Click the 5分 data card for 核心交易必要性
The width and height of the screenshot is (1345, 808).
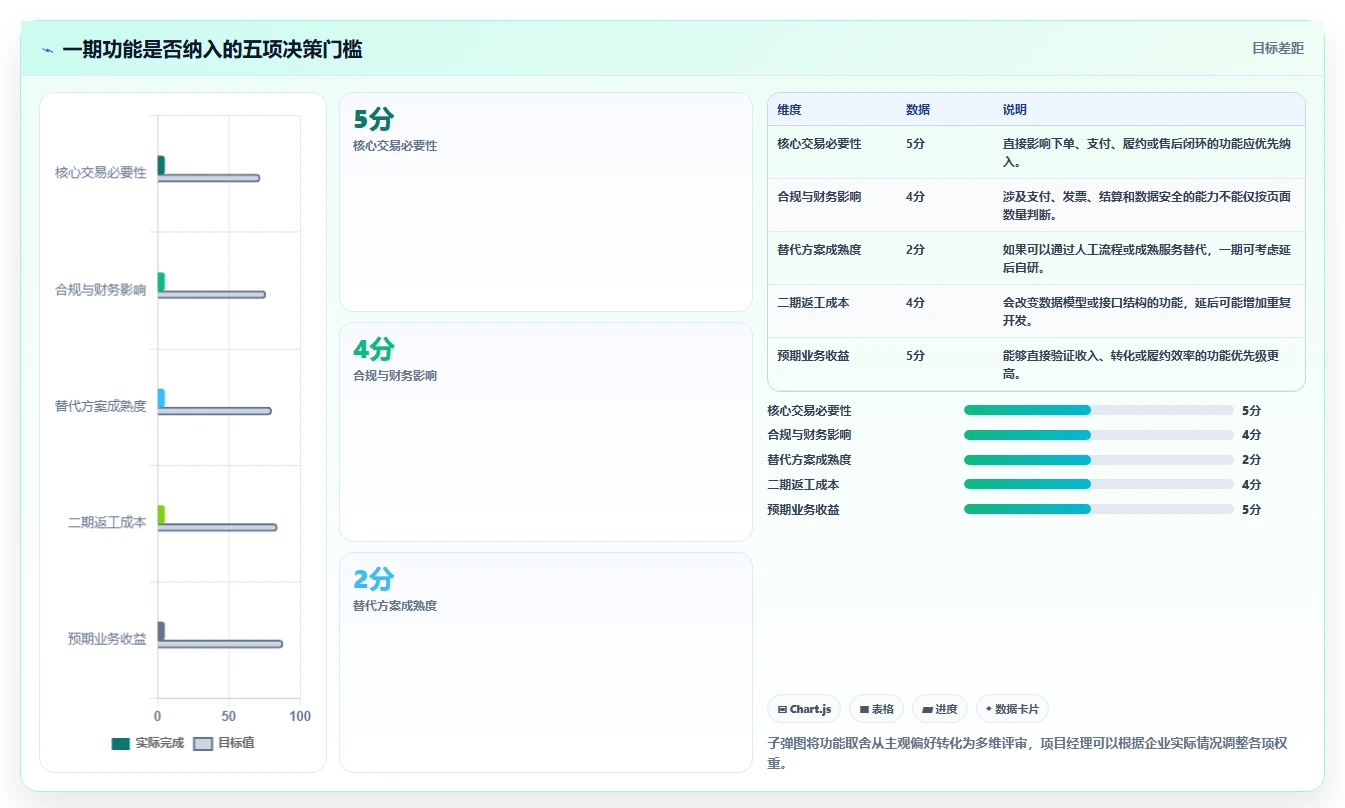[x=546, y=202]
